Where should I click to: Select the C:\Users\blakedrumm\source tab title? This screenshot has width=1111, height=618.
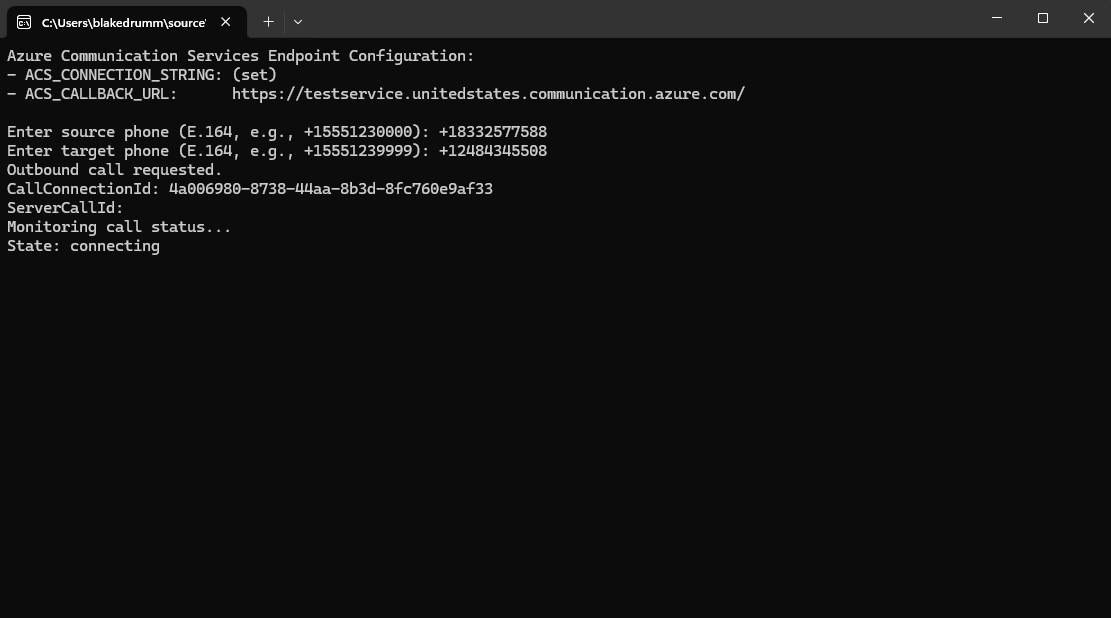(123, 22)
